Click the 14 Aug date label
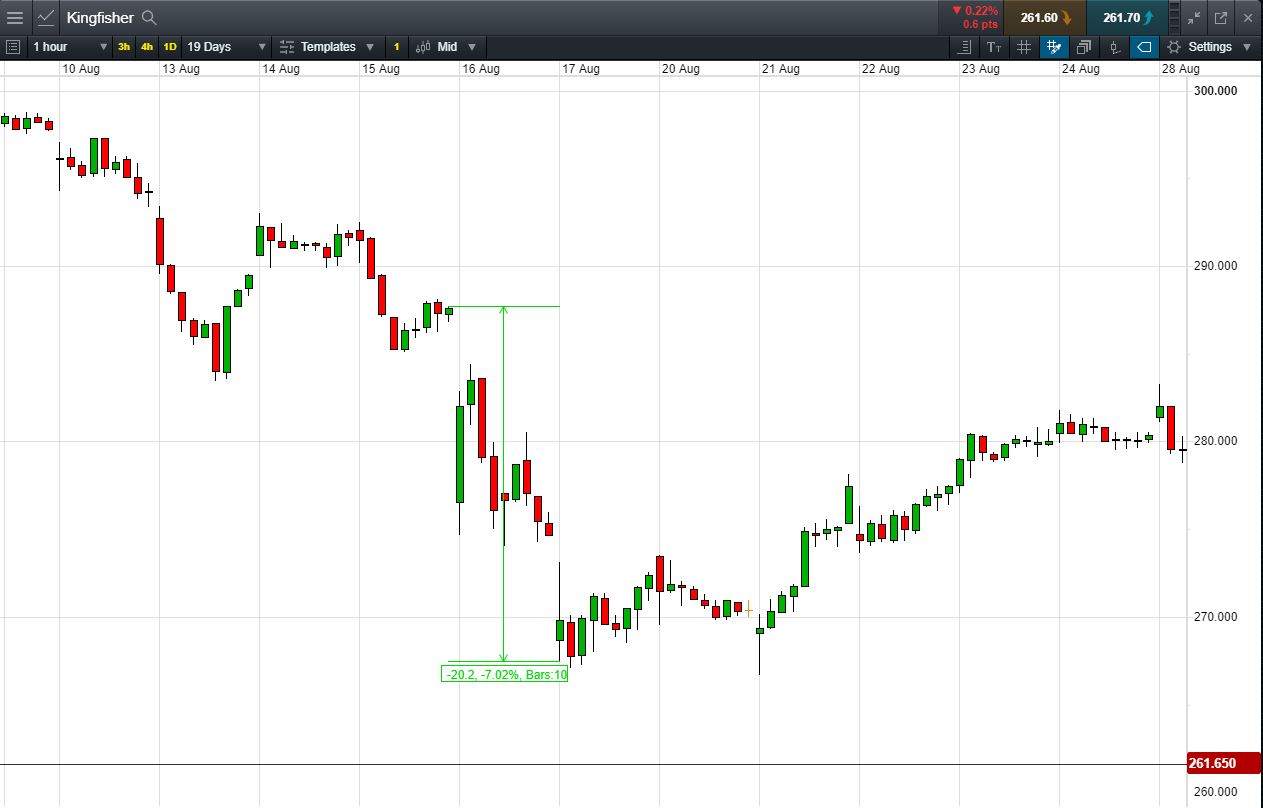1263x808 pixels. tap(281, 69)
